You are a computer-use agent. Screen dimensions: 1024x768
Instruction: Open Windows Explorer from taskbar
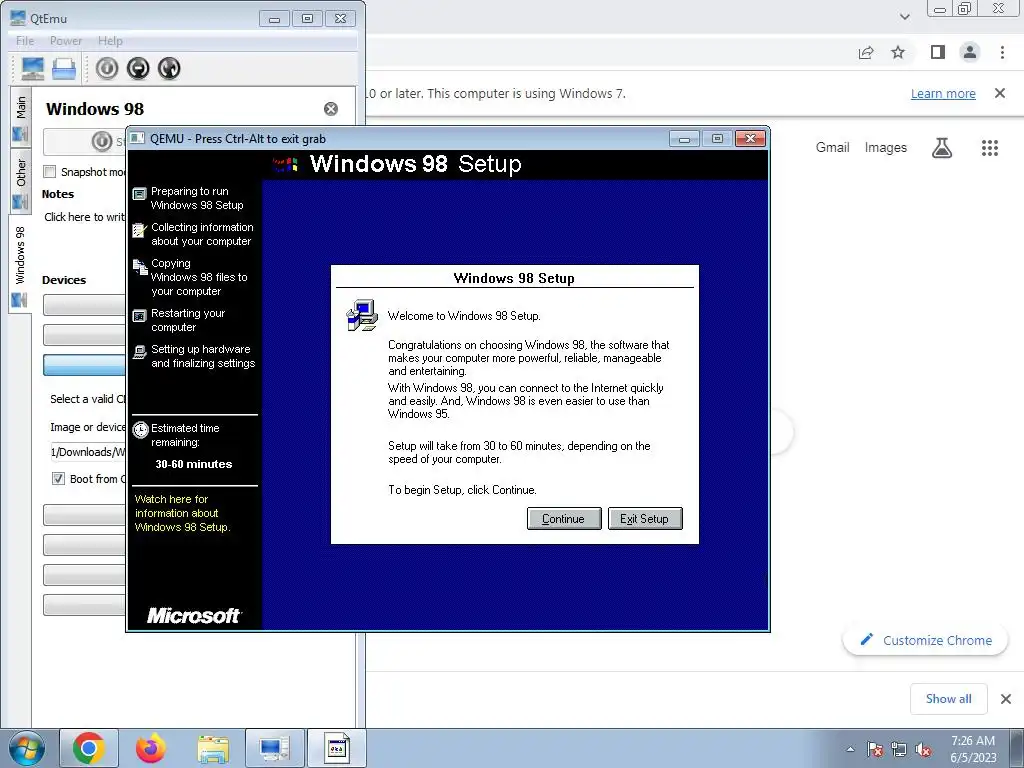point(213,749)
